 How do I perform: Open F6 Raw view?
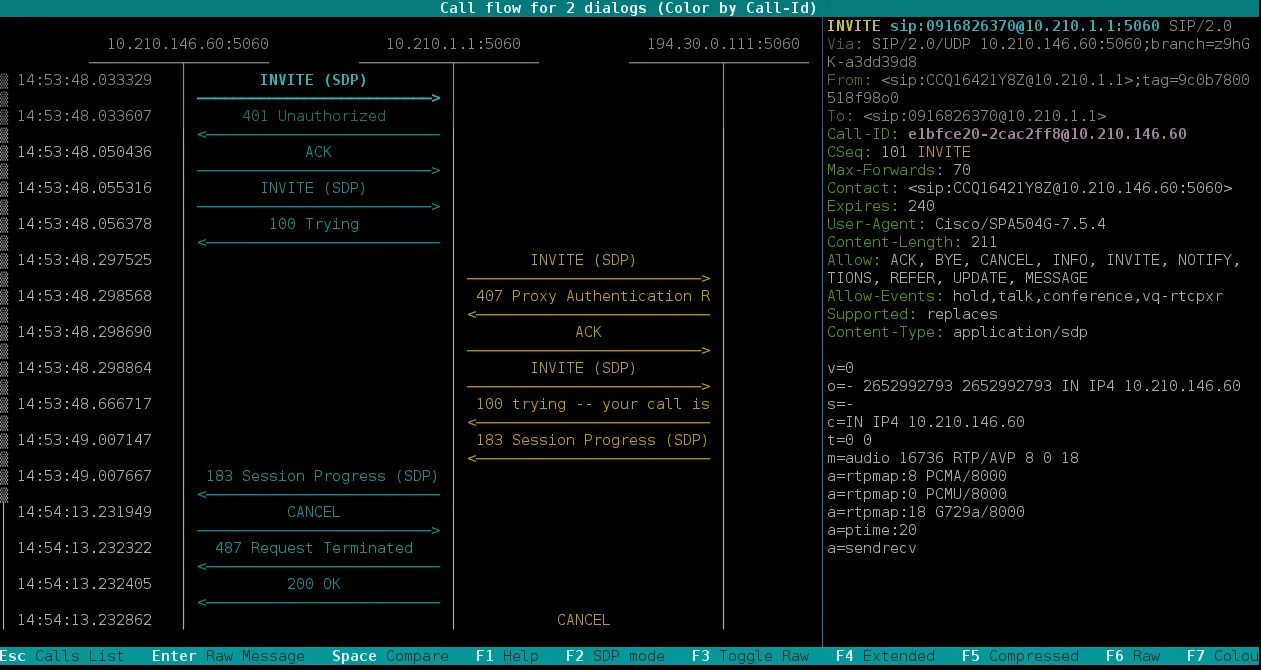(1133, 656)
